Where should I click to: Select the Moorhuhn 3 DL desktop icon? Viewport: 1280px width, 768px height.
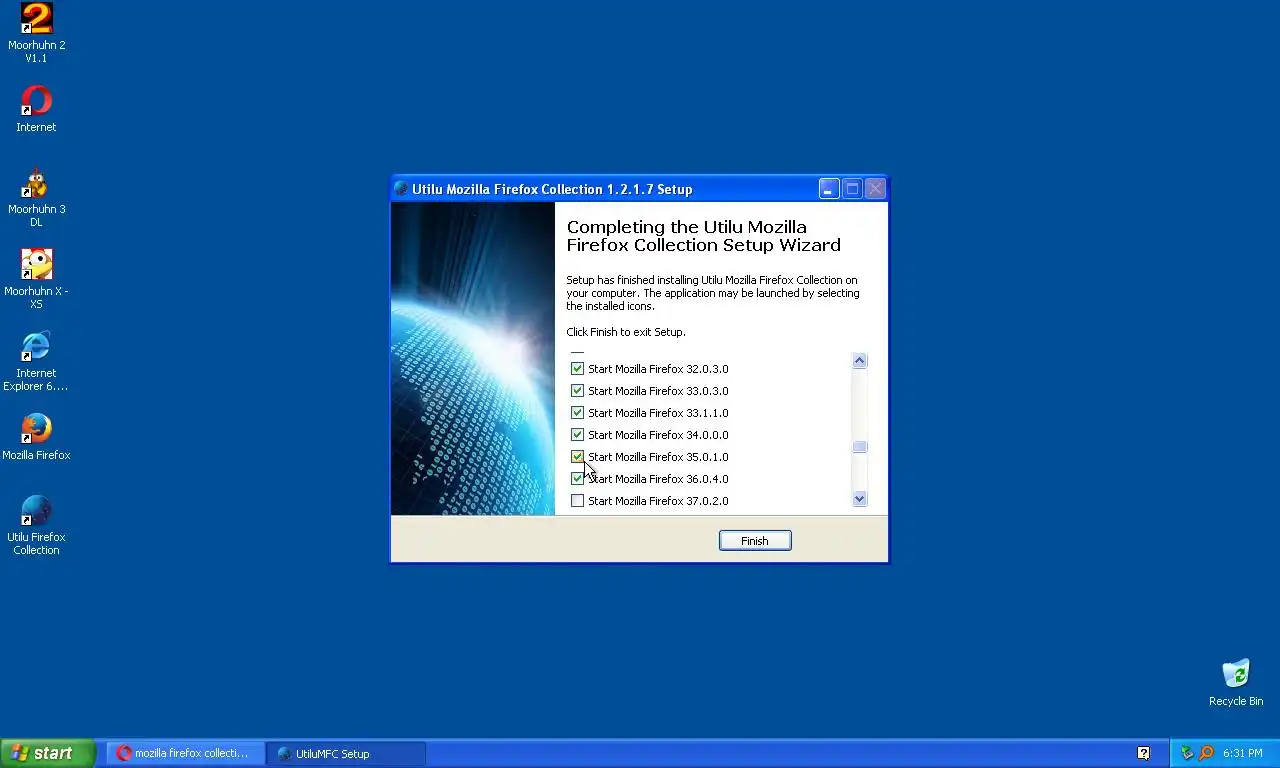click(36, 196)
